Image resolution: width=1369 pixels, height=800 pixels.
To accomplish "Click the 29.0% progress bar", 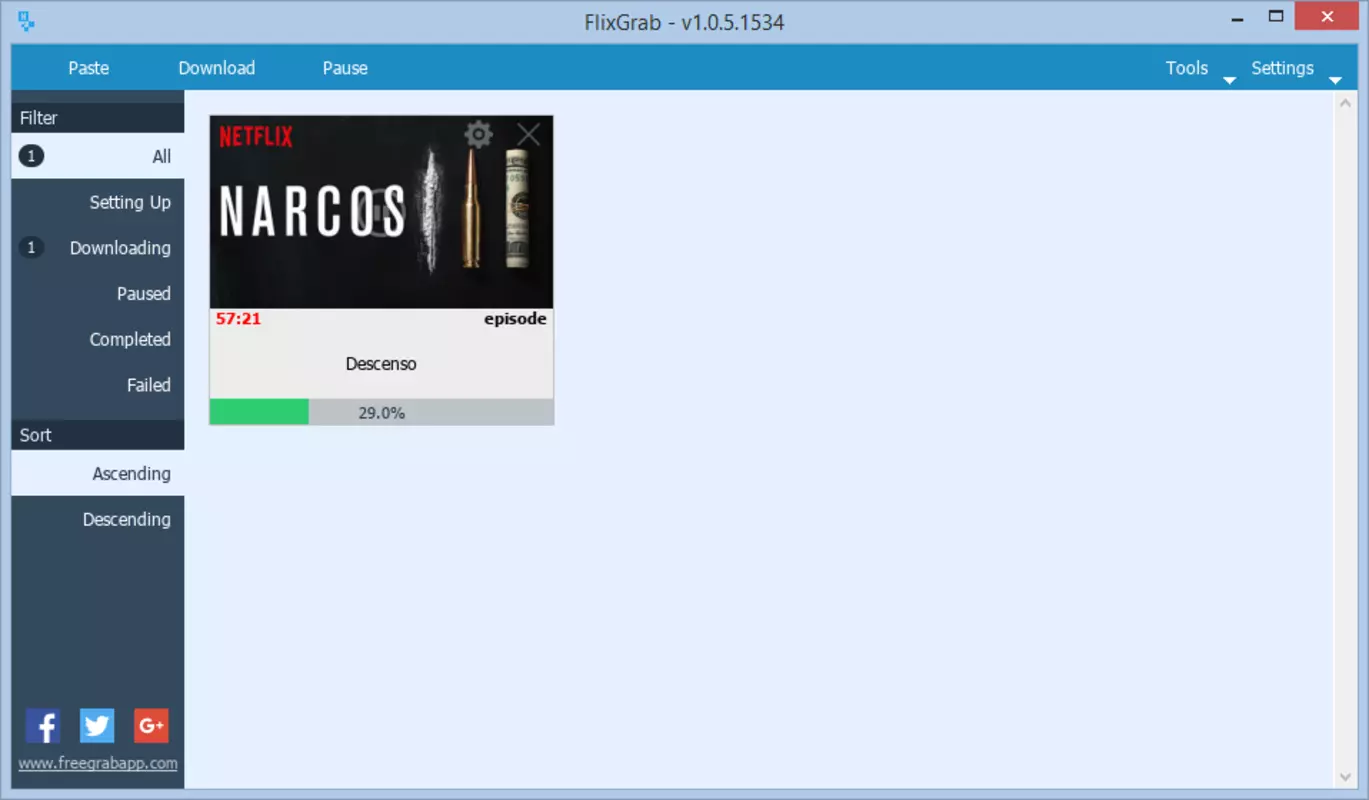I will point(381,412).
